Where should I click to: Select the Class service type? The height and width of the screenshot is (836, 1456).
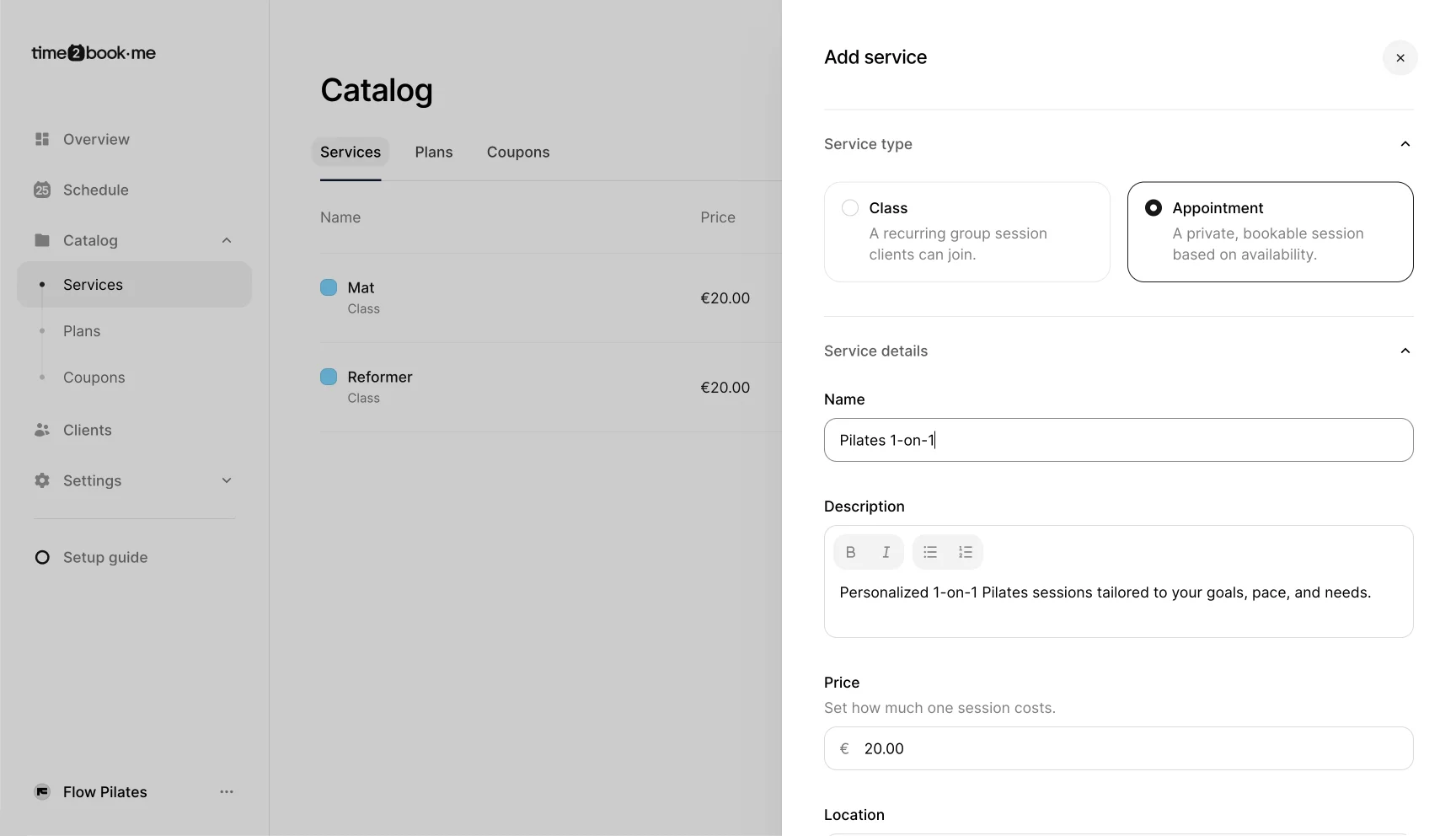[x=966, y=232]
